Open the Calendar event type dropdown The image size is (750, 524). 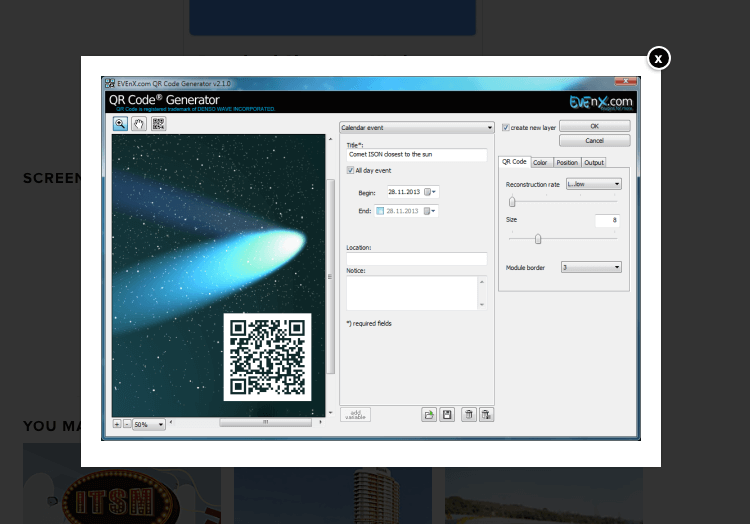[x=417, y=128]
